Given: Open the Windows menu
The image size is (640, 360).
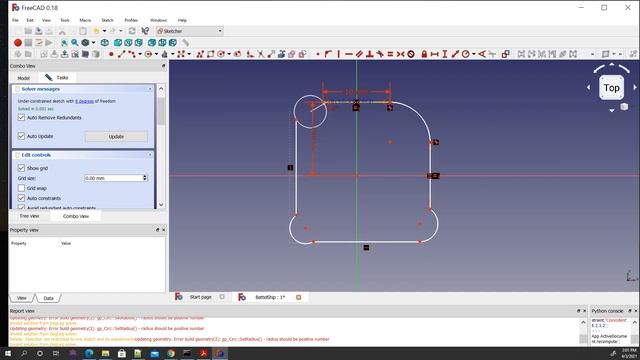Looking at the screenshot, I should coord(158,20).
